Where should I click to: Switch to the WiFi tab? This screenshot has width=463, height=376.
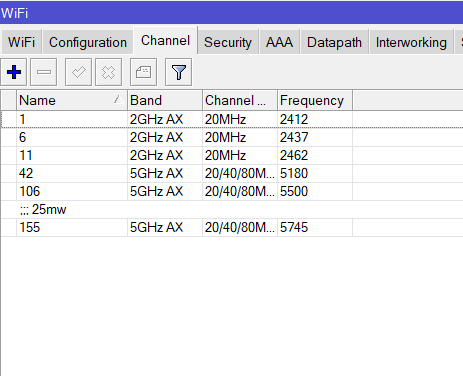[21, 42]
